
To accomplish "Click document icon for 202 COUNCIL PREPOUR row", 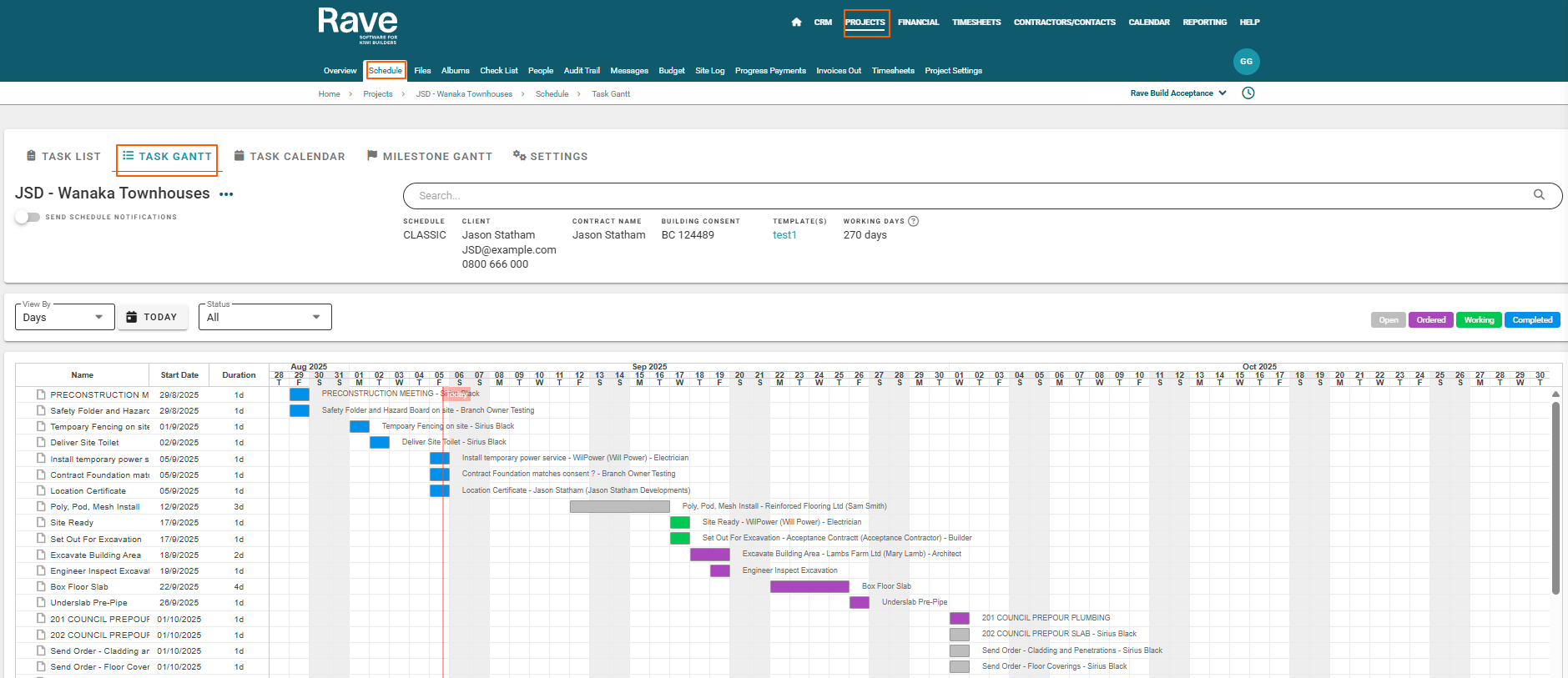I will pyautogui.click(x=41, y=635).
